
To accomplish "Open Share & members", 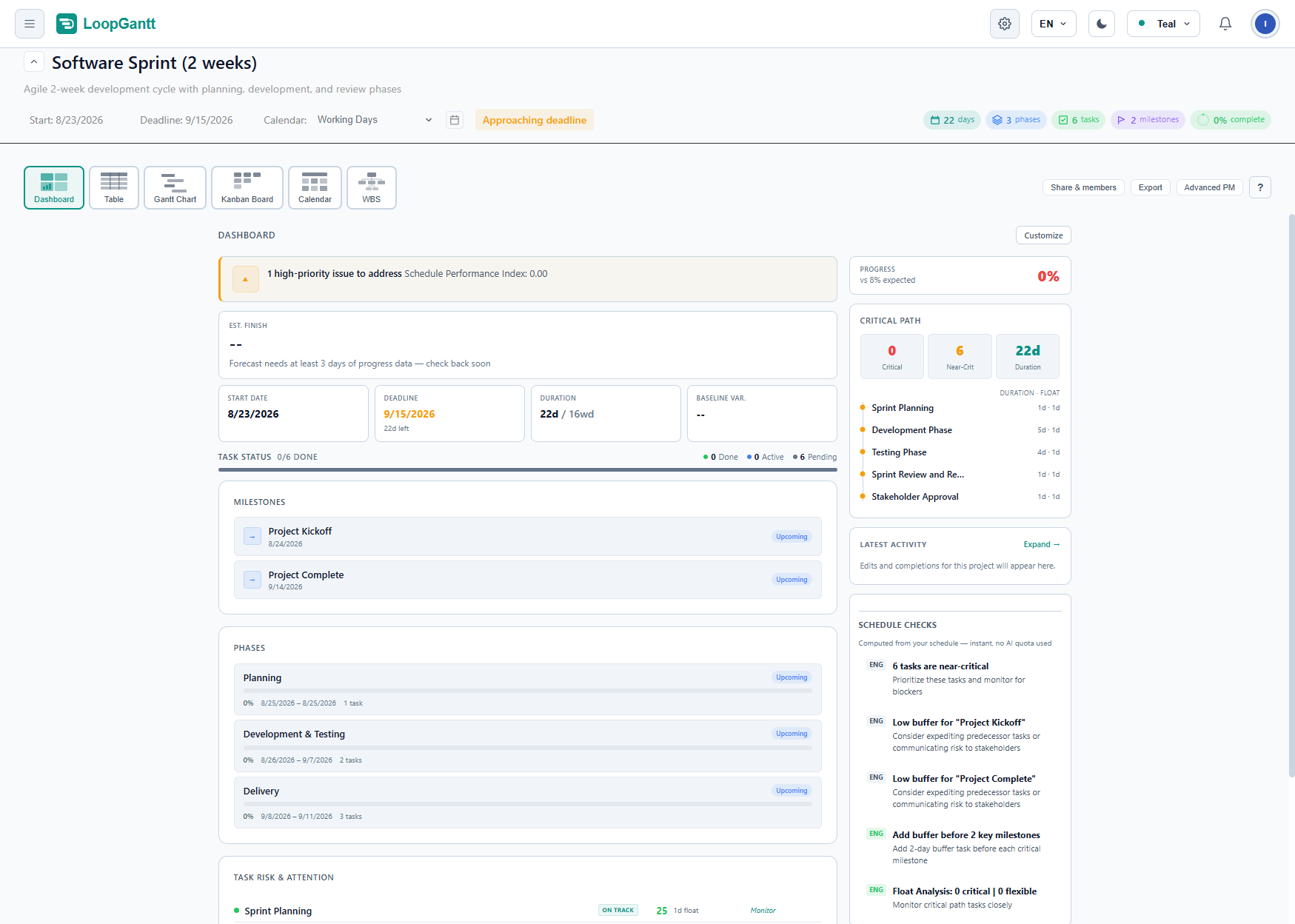I will 1083,187.
